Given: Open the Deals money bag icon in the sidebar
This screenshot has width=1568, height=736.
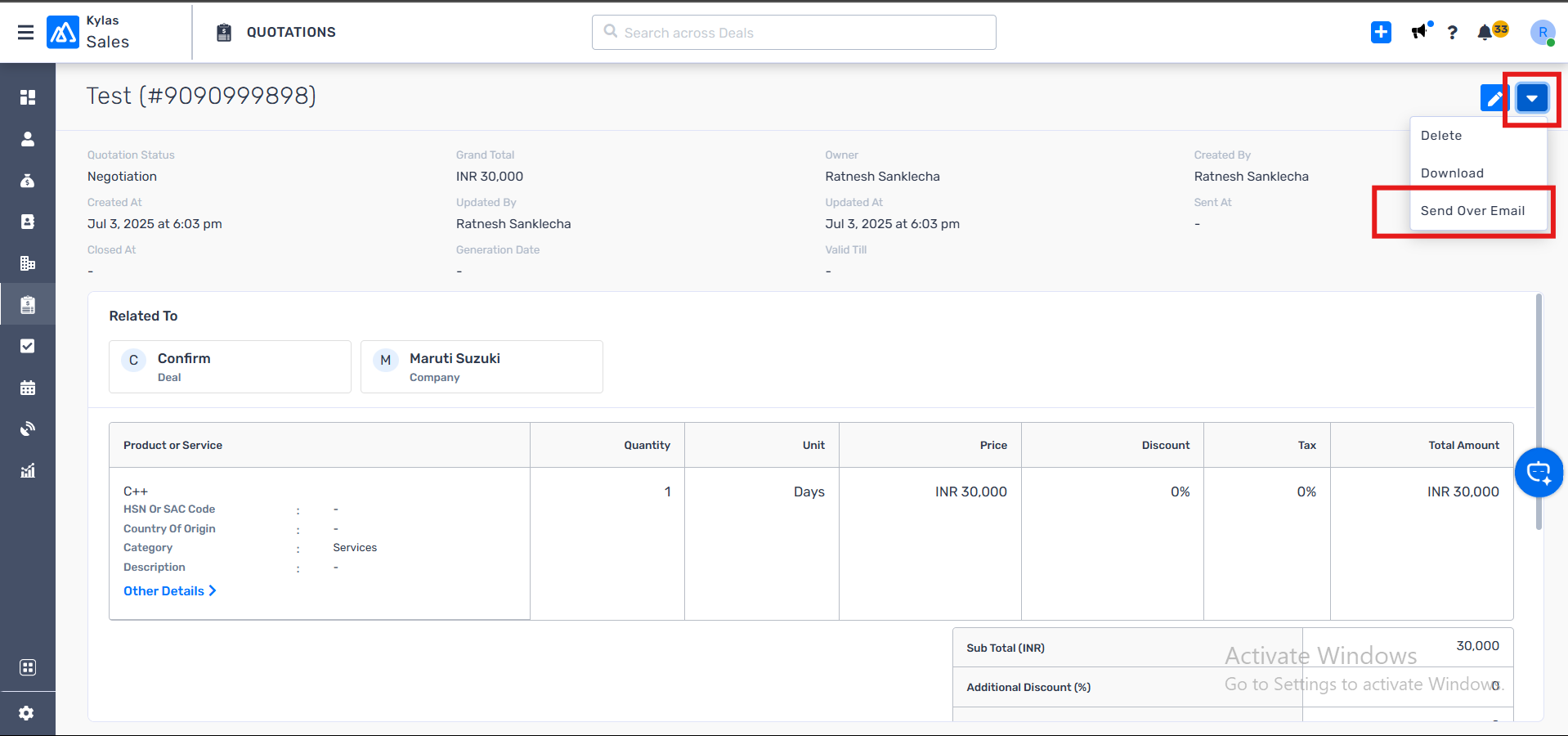Looking at the screenshot, I should click(28, 181).
